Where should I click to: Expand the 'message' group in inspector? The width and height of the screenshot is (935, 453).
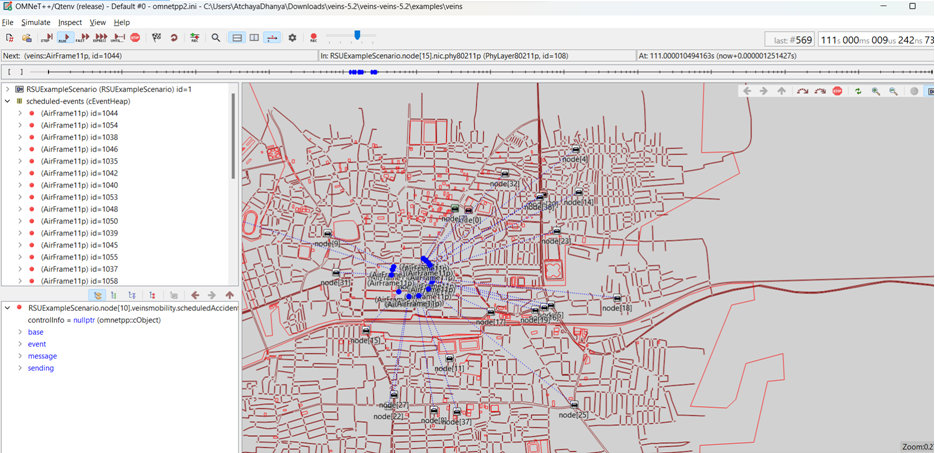point(20,356)
